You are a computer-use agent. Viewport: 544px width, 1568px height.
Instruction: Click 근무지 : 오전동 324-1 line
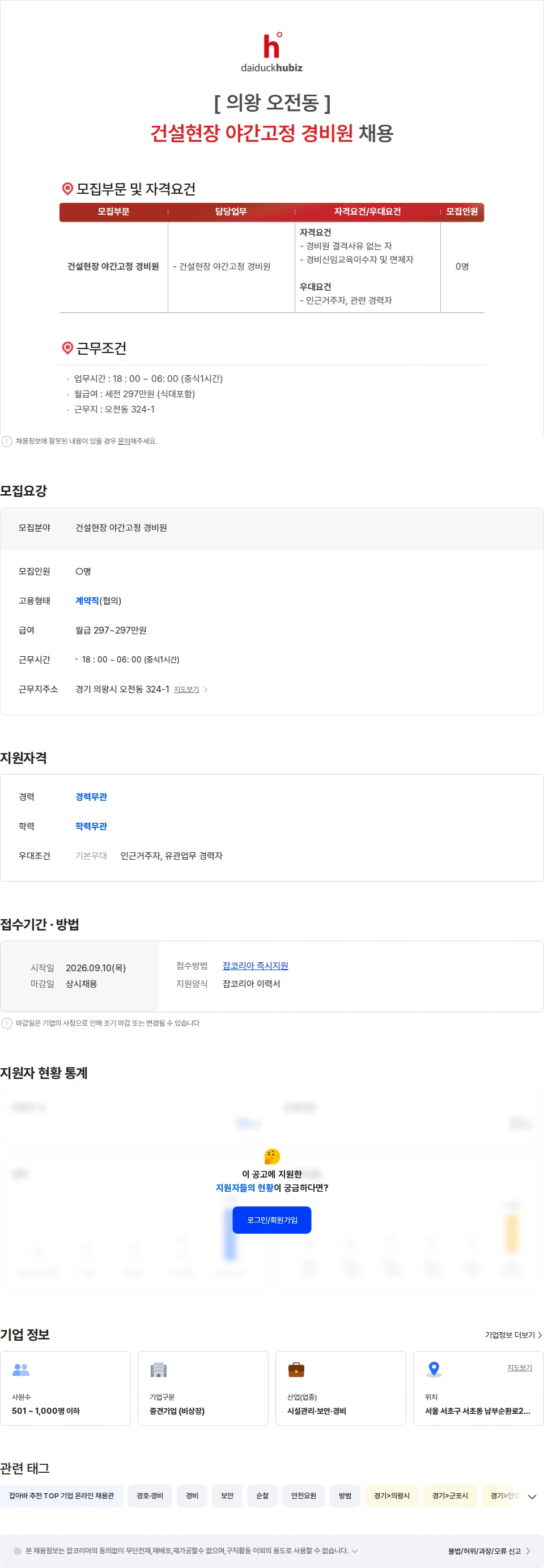tap(114, 409)
